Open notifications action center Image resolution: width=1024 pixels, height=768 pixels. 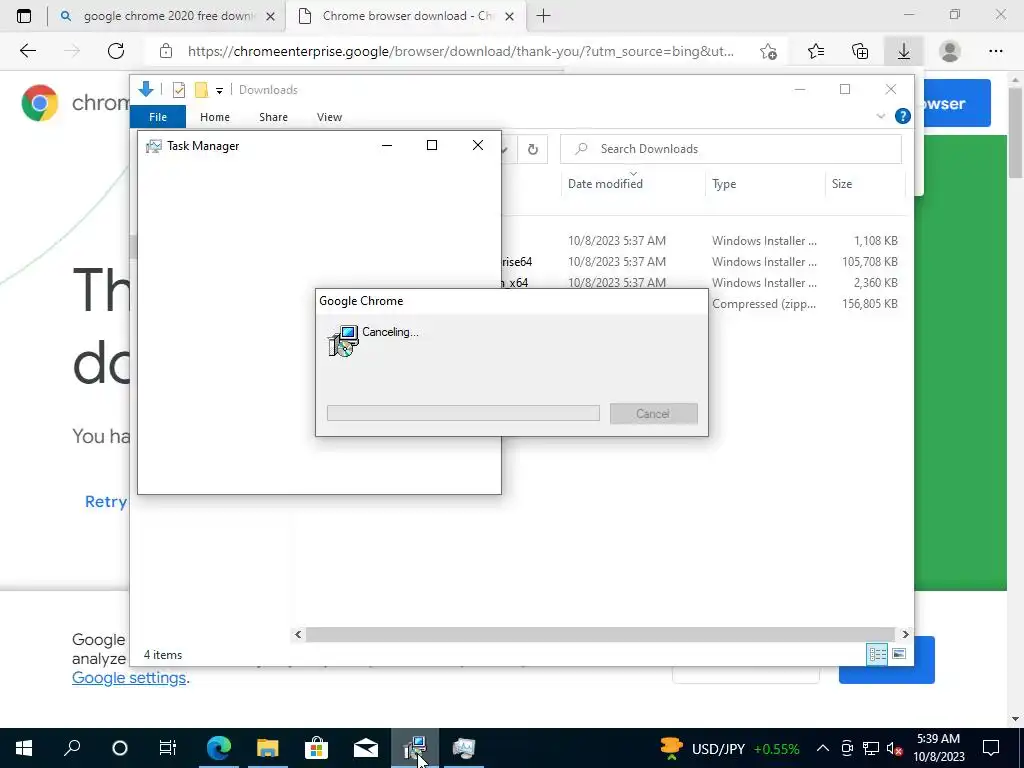click(x=991, y=748)
